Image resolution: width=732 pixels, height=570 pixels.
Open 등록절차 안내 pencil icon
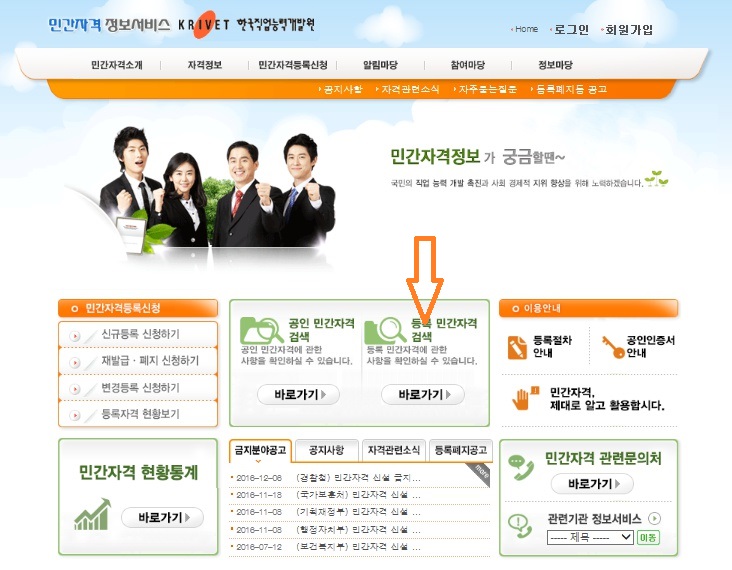(517, 347)
